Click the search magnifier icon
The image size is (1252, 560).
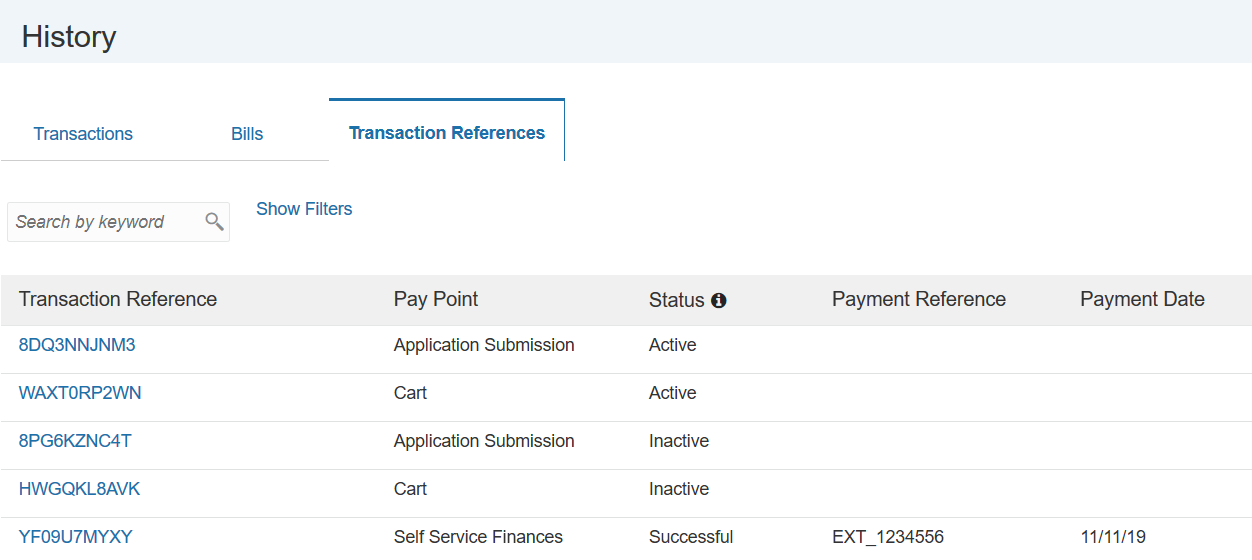pos(214,222)
